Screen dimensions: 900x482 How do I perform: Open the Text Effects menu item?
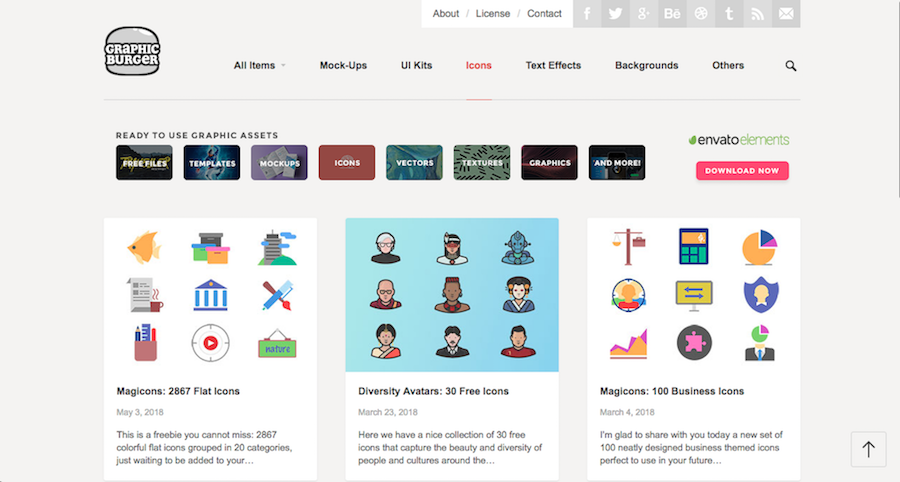coord(553,66)
